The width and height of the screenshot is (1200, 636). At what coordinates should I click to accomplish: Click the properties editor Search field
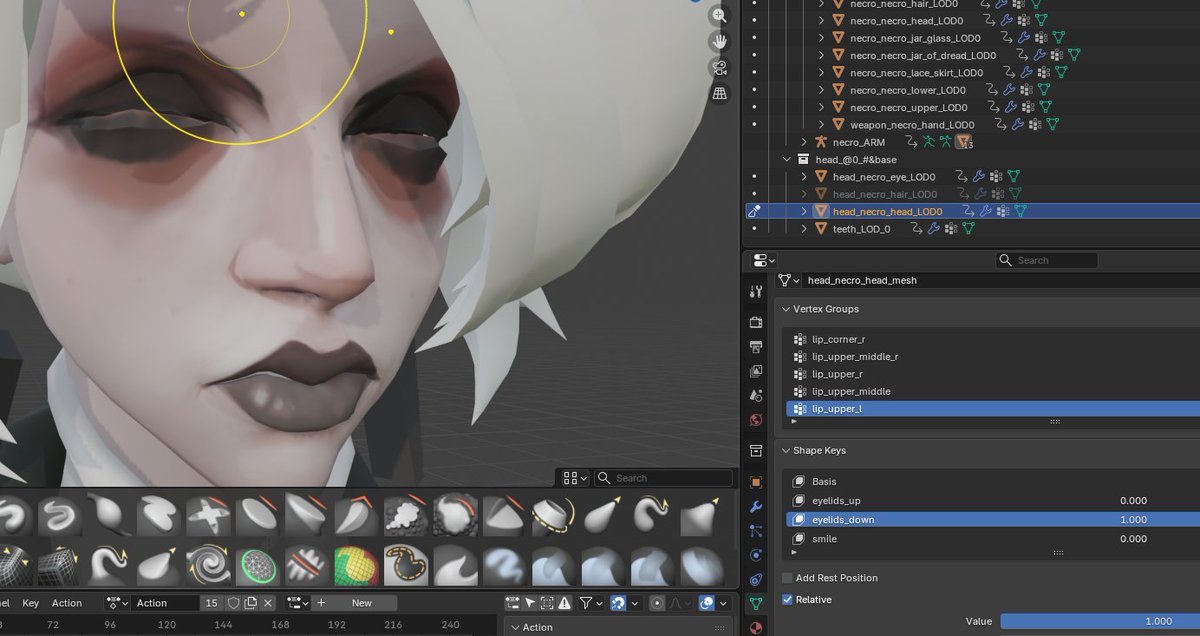pyautogui.click(x=1047, y=260)
